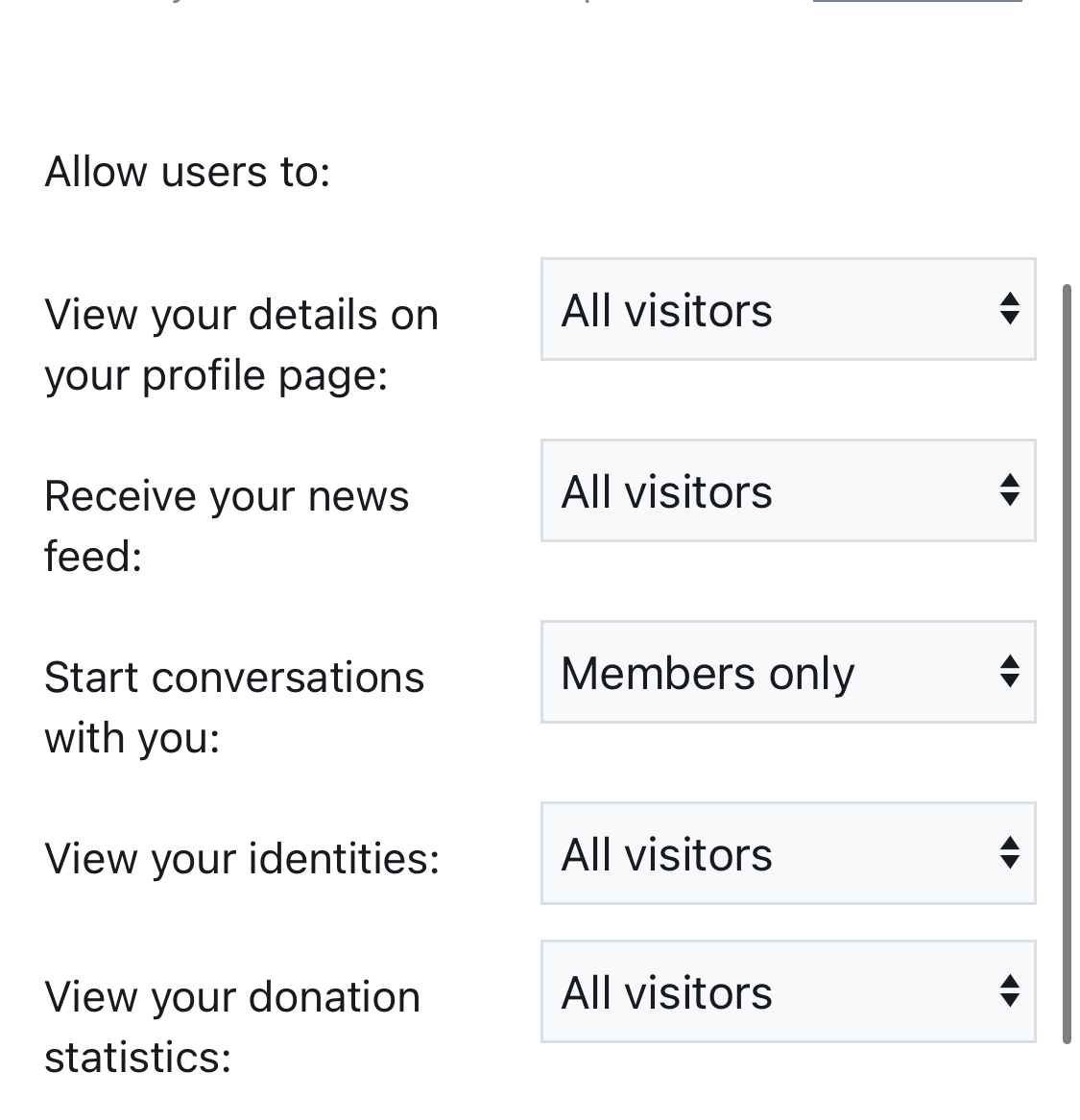Click the up/down arrows on the Members only selector
1080x1120 pixels.
[1009, 672]
